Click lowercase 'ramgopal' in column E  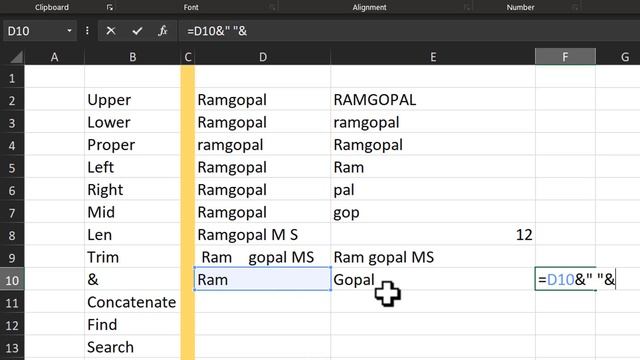[433, 122]
